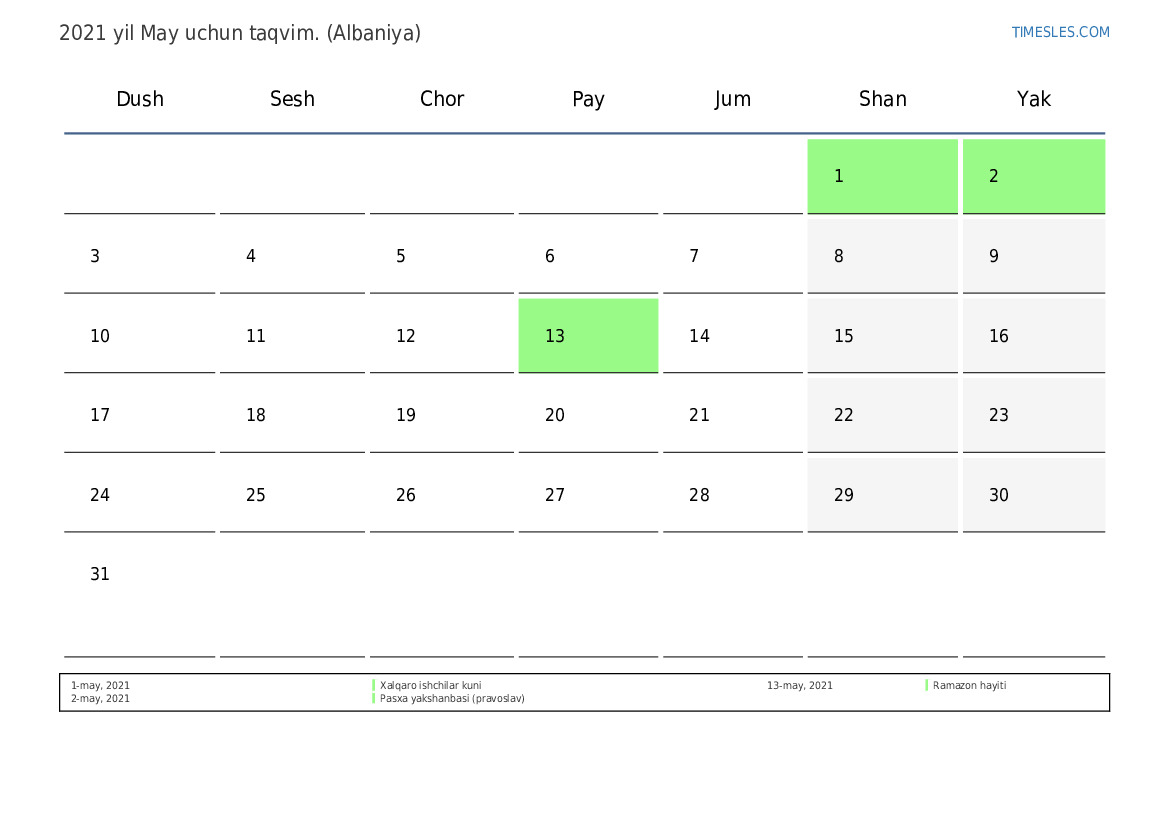This screenshot has width=1169, height=827.
Task: Open the TIMESLES.COM link
Action: tap(1060, 32)
